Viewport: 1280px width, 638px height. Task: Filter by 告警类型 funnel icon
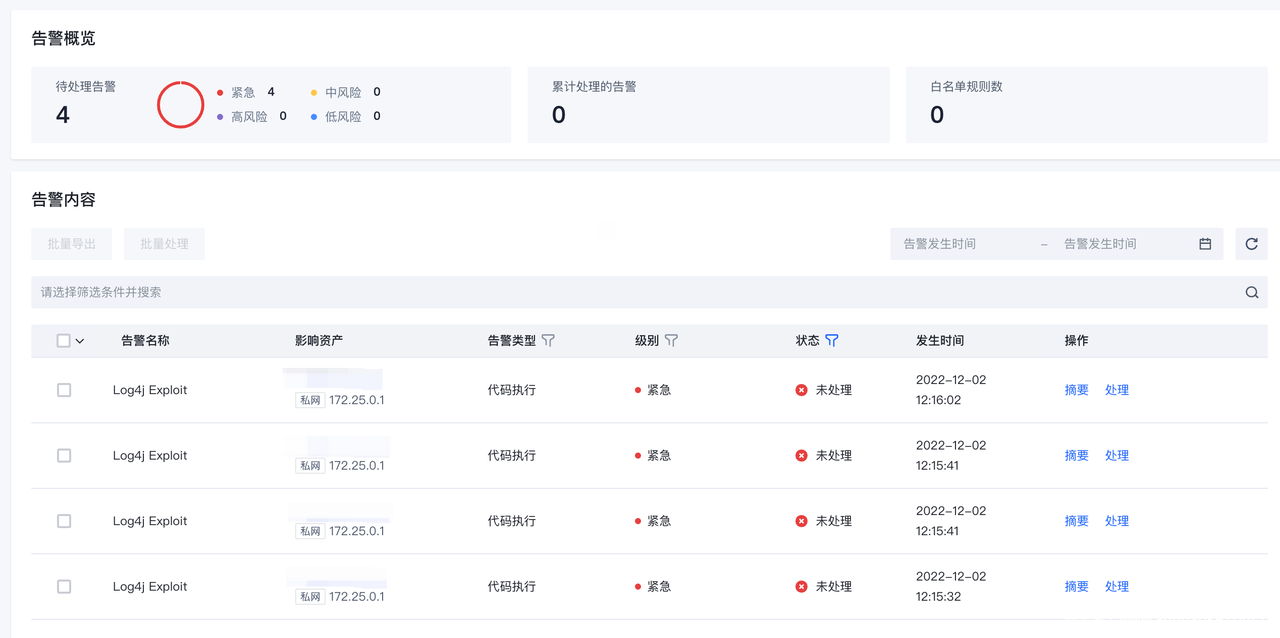pyautogui.click(x=548, y=341)
